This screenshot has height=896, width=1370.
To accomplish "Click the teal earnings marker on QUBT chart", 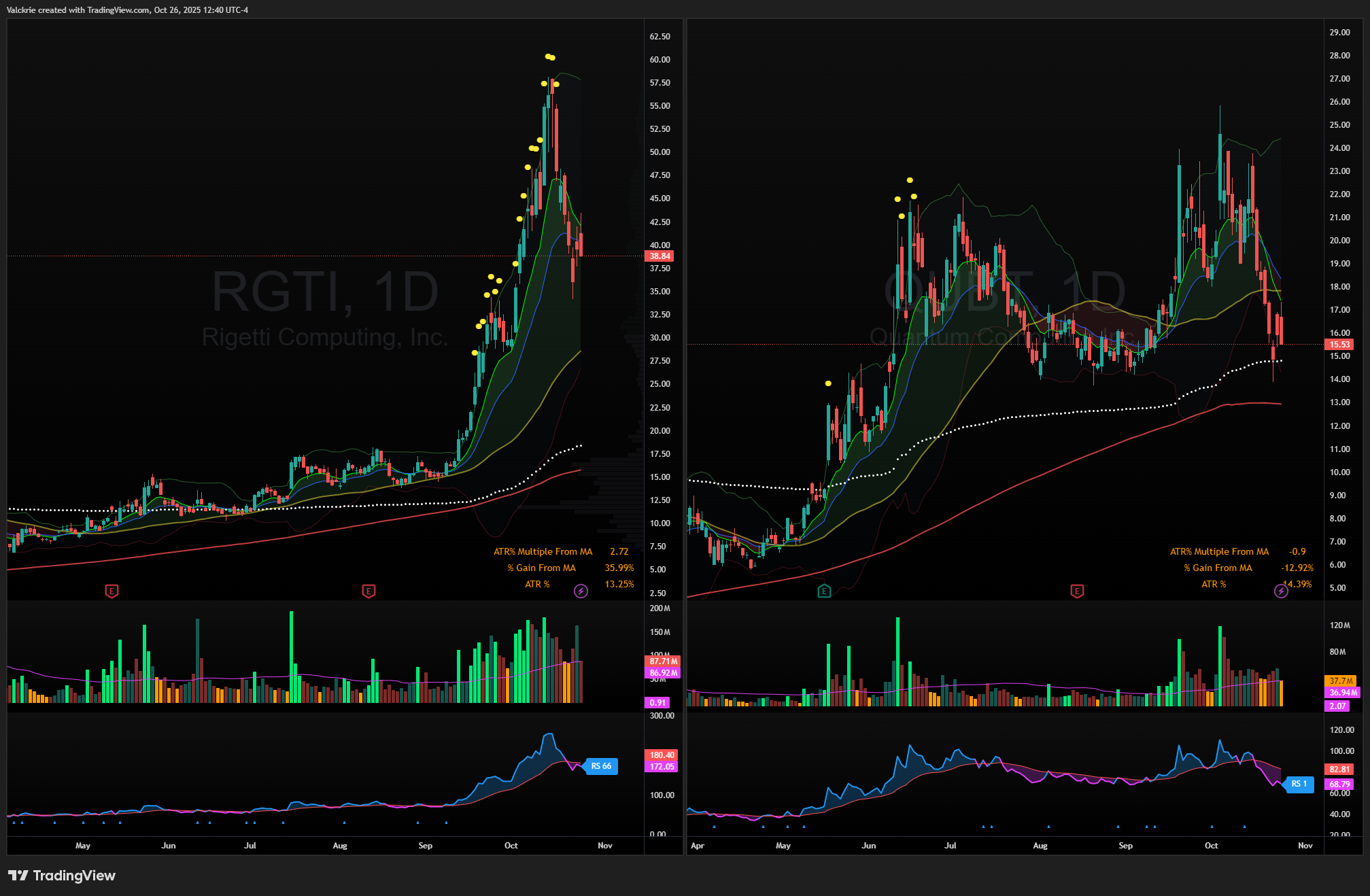I will coord(824,591).
